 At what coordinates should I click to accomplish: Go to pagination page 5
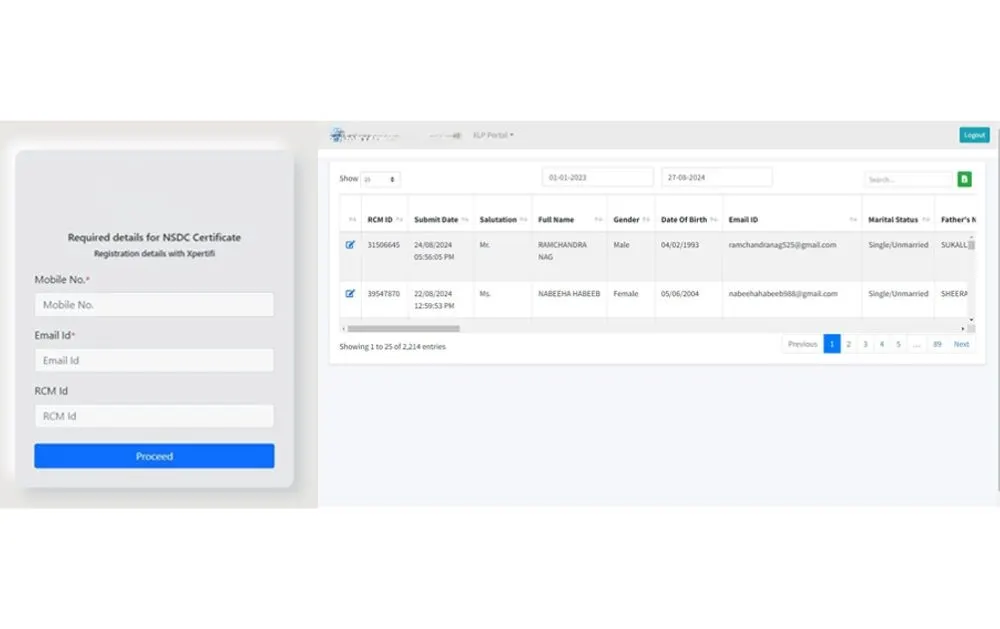[899, 344]
